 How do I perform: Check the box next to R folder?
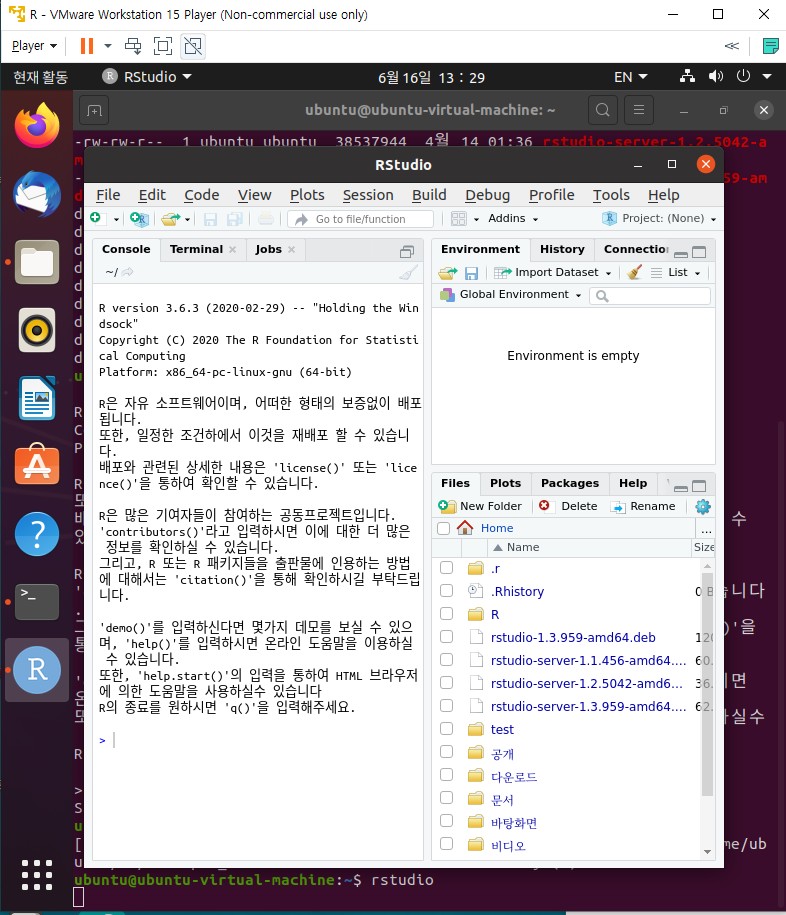[446, 613]
